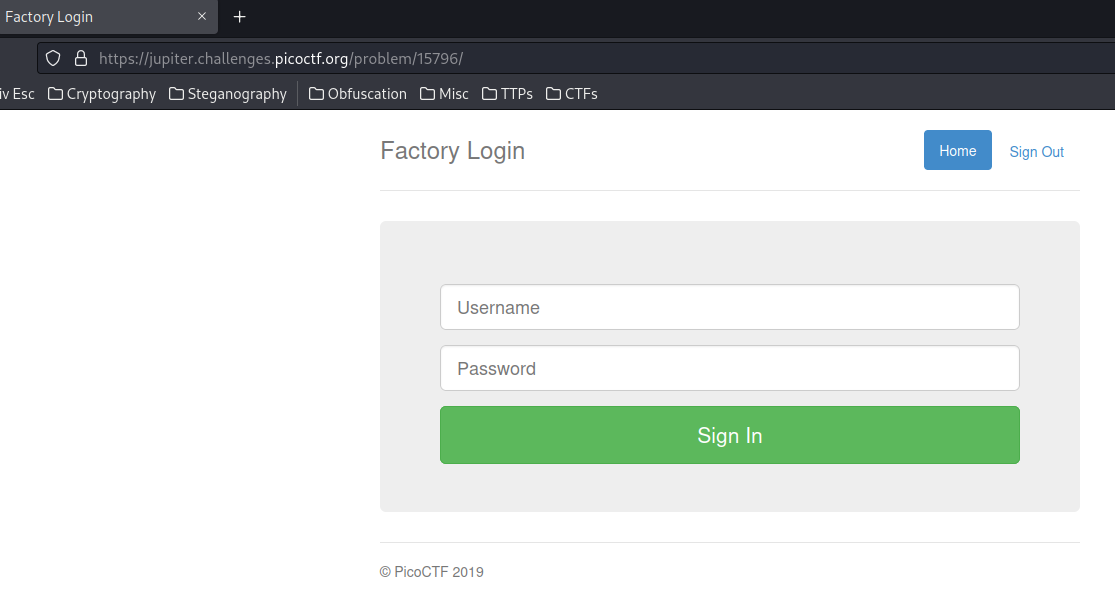Screen dimensions: 1115x604
Task: Focus the Password input field
Action: [x=730, y=368]
